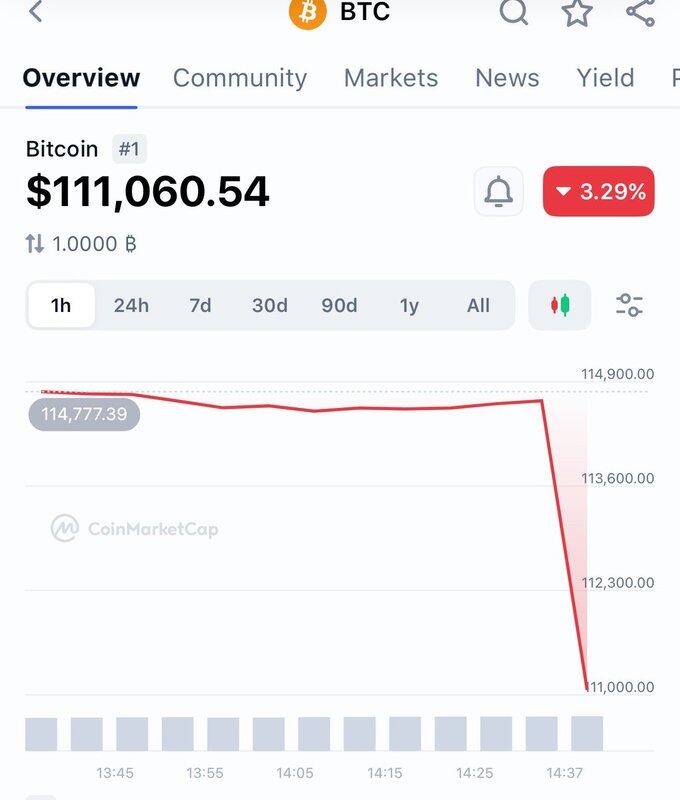680x800 pixels.
Task: Tap the red 3.29% change badge
Action: click(598, 191)
